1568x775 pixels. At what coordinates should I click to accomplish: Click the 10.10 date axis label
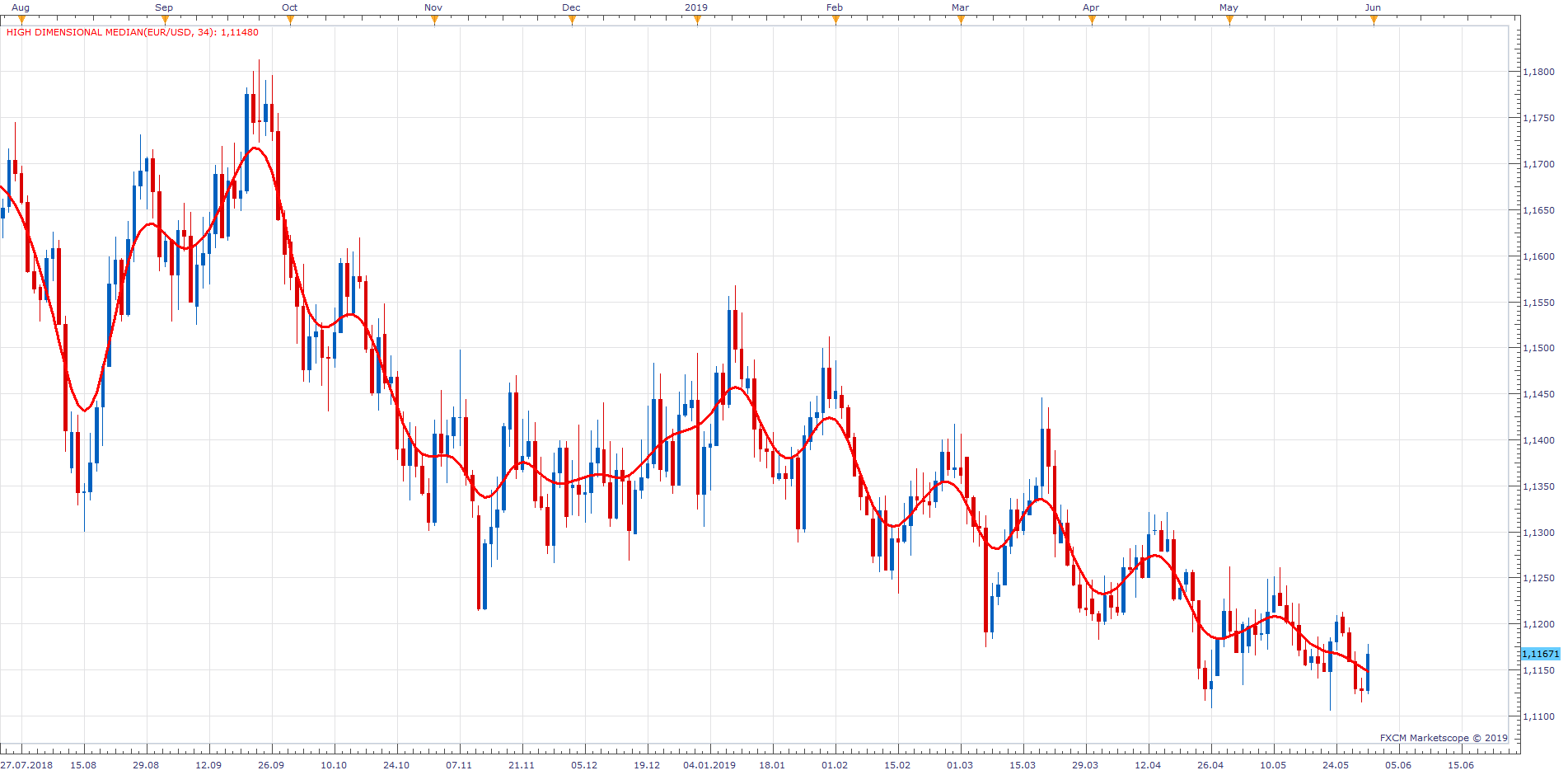coord(334,765)
